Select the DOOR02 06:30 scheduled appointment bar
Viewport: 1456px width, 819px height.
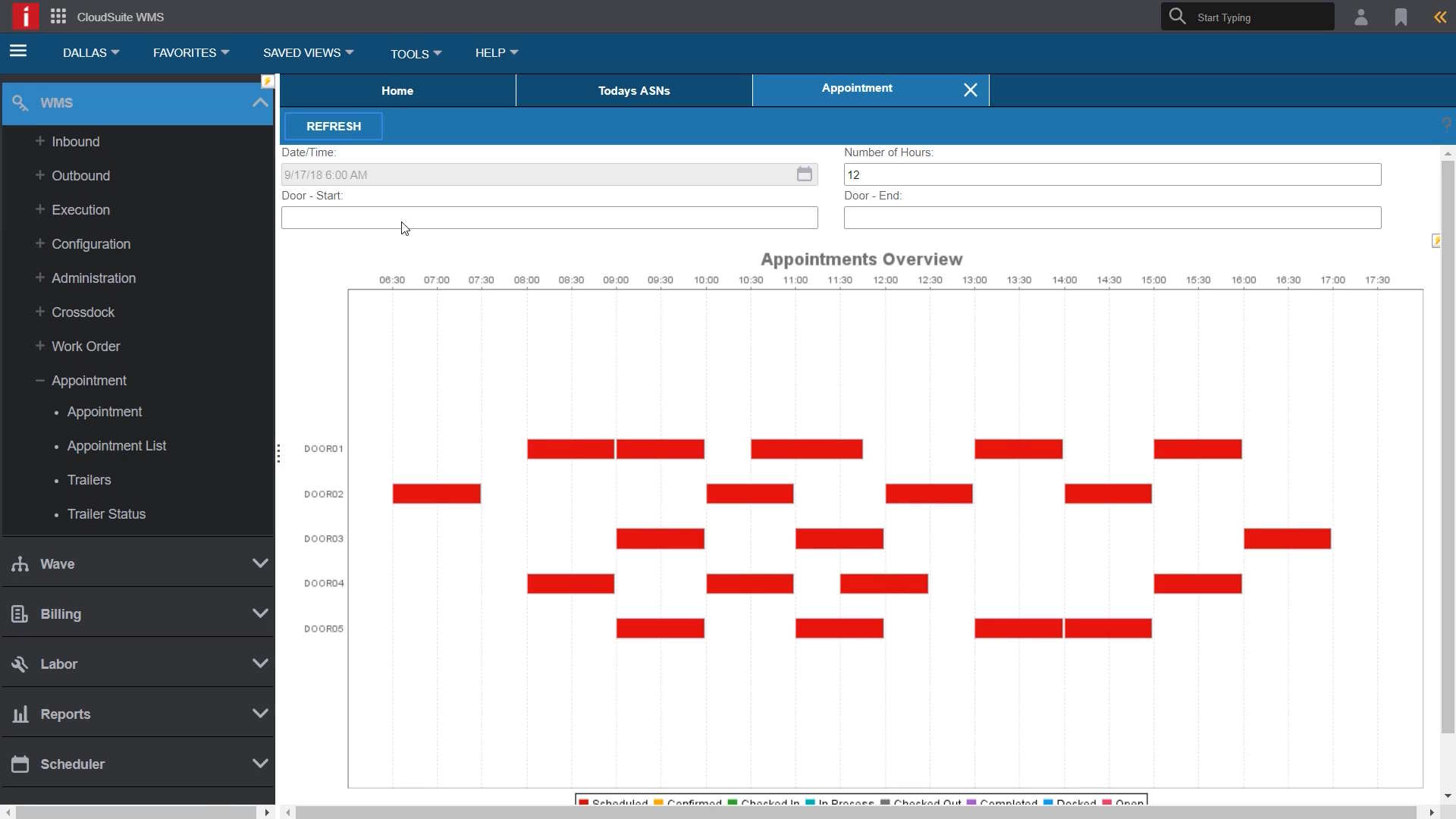[x=437, y=494]
